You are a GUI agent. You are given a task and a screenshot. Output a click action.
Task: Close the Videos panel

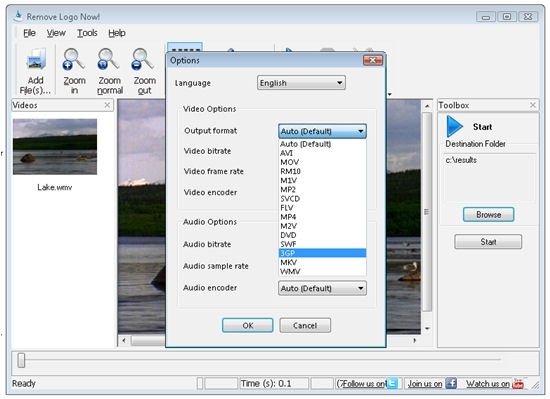click(x=107, y=105)
